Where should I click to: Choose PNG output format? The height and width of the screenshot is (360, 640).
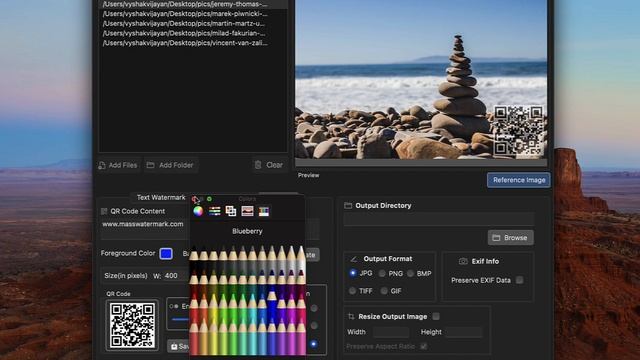(x=382, y=273)
